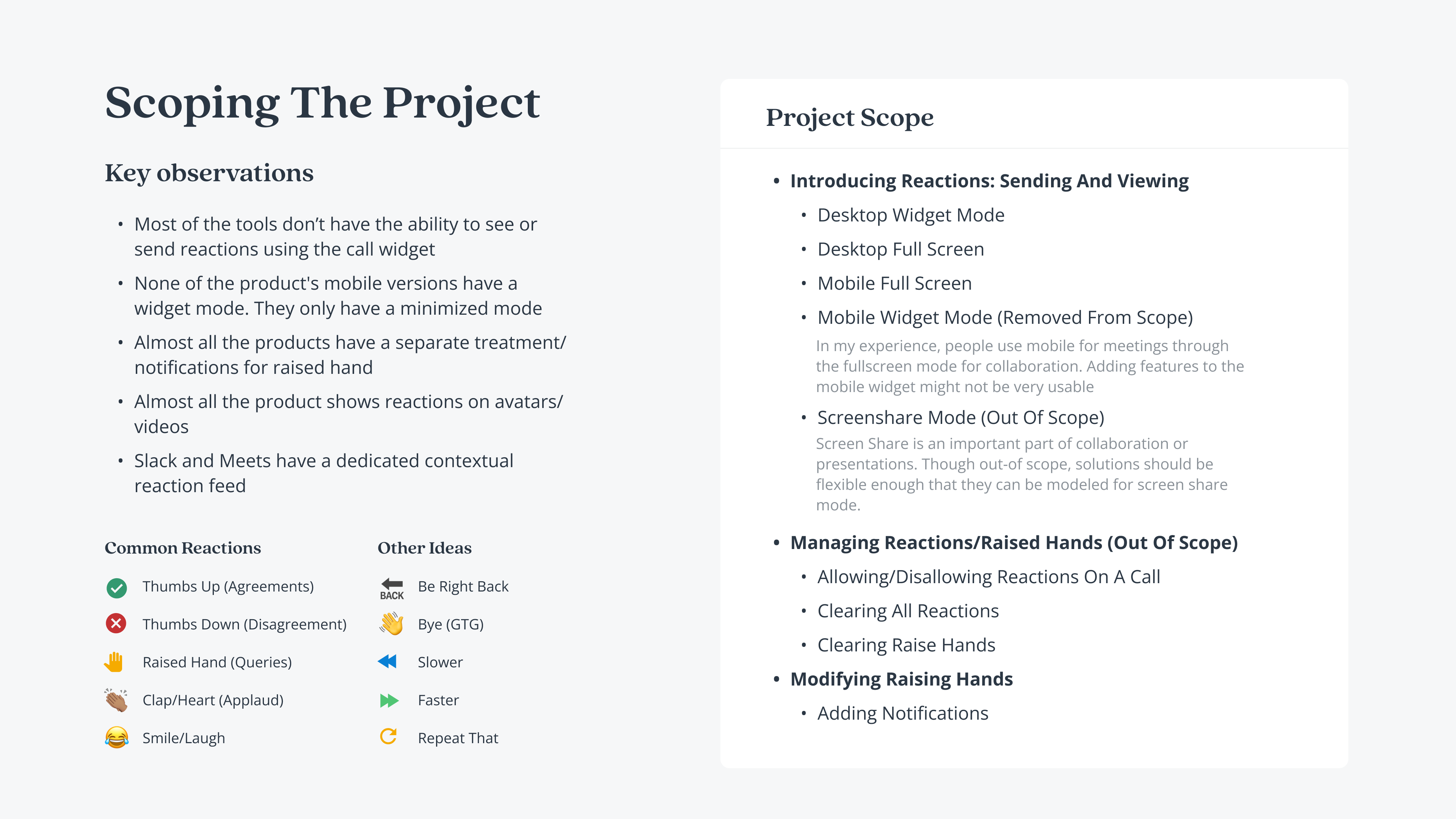
Task: Click the green fast-forward Faster icon
Action: coord(389,700)
